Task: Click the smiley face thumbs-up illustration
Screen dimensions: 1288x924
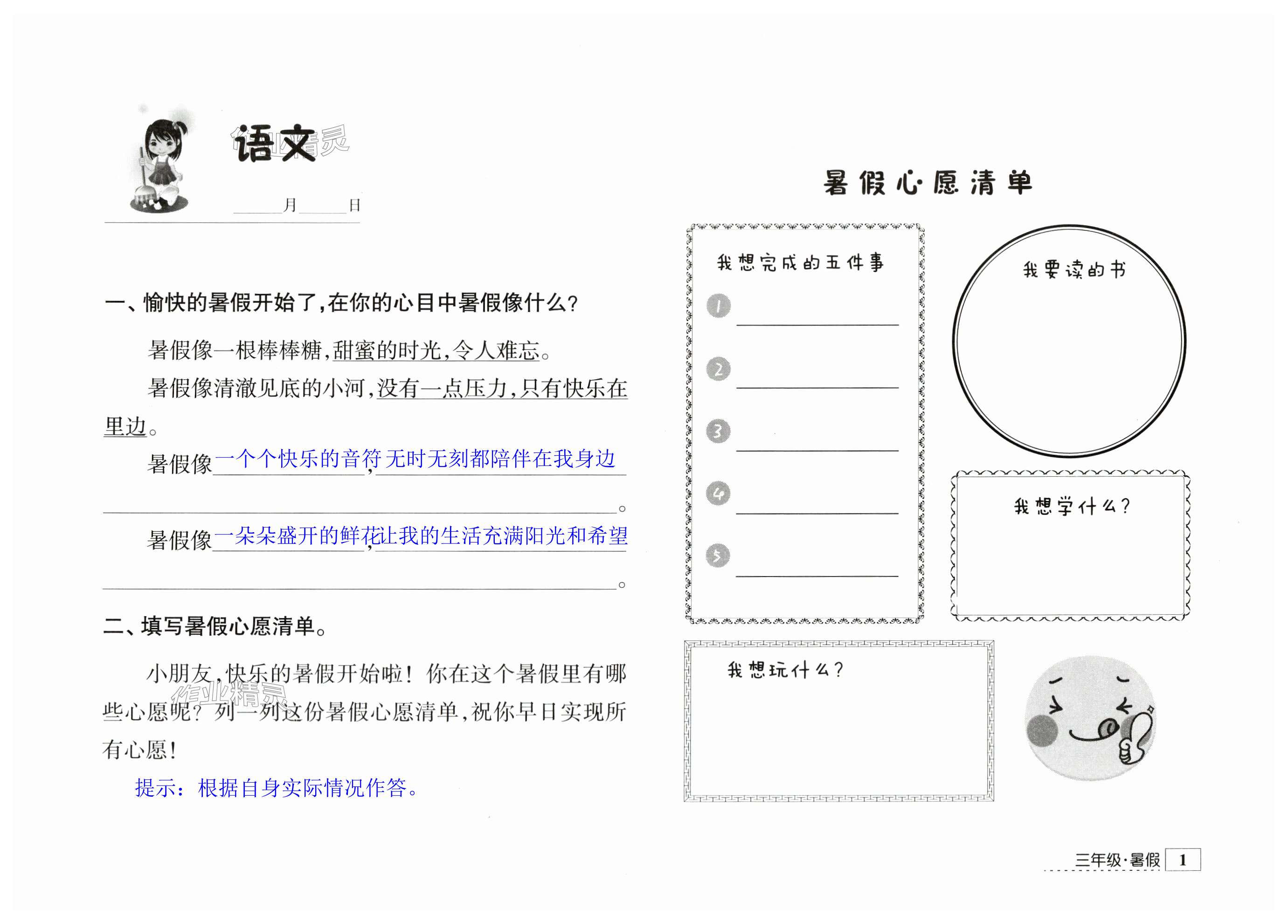Action: [x=1090, y=718]
